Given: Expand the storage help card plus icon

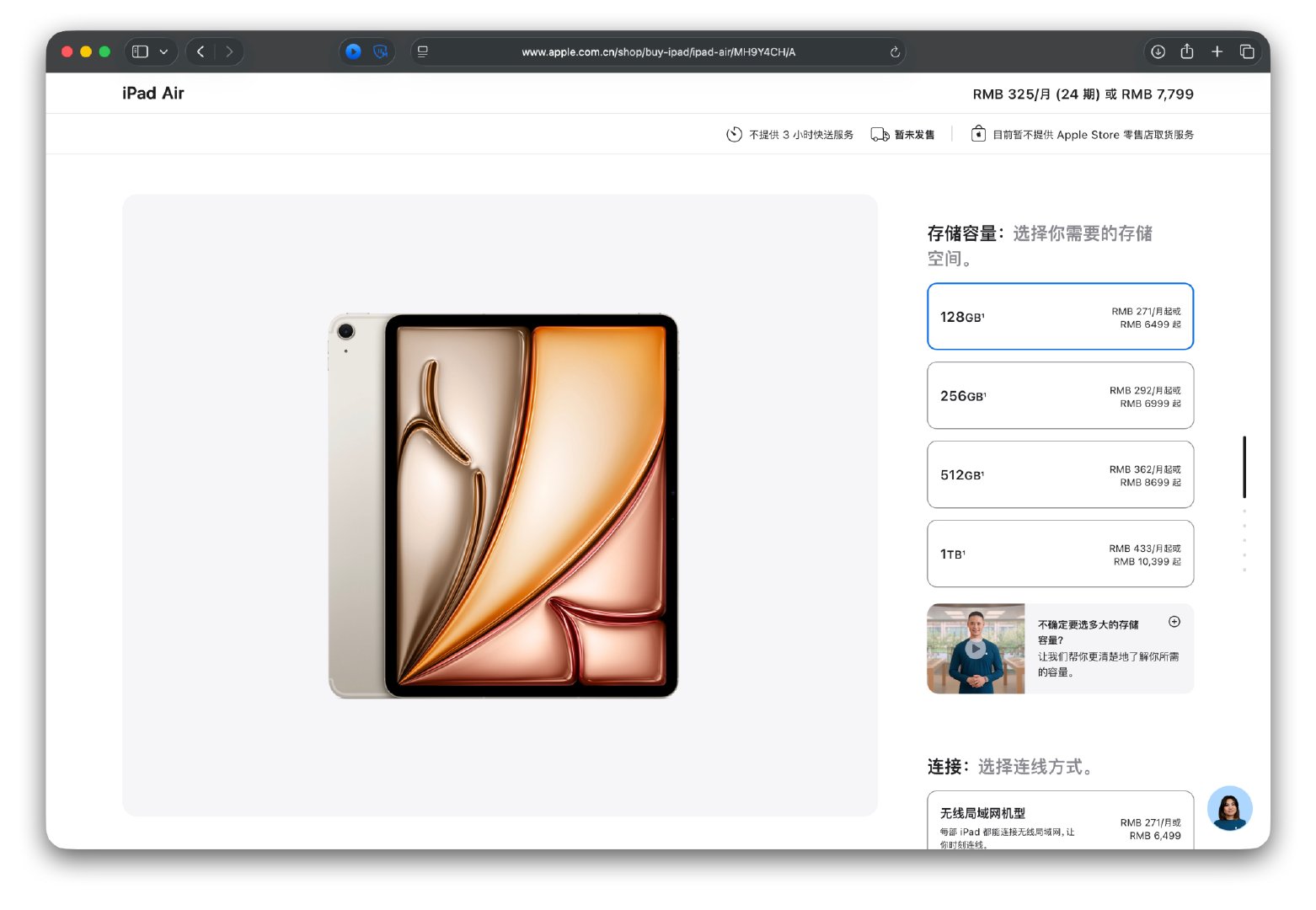Looking at the screenshot, I should 1174,622.
